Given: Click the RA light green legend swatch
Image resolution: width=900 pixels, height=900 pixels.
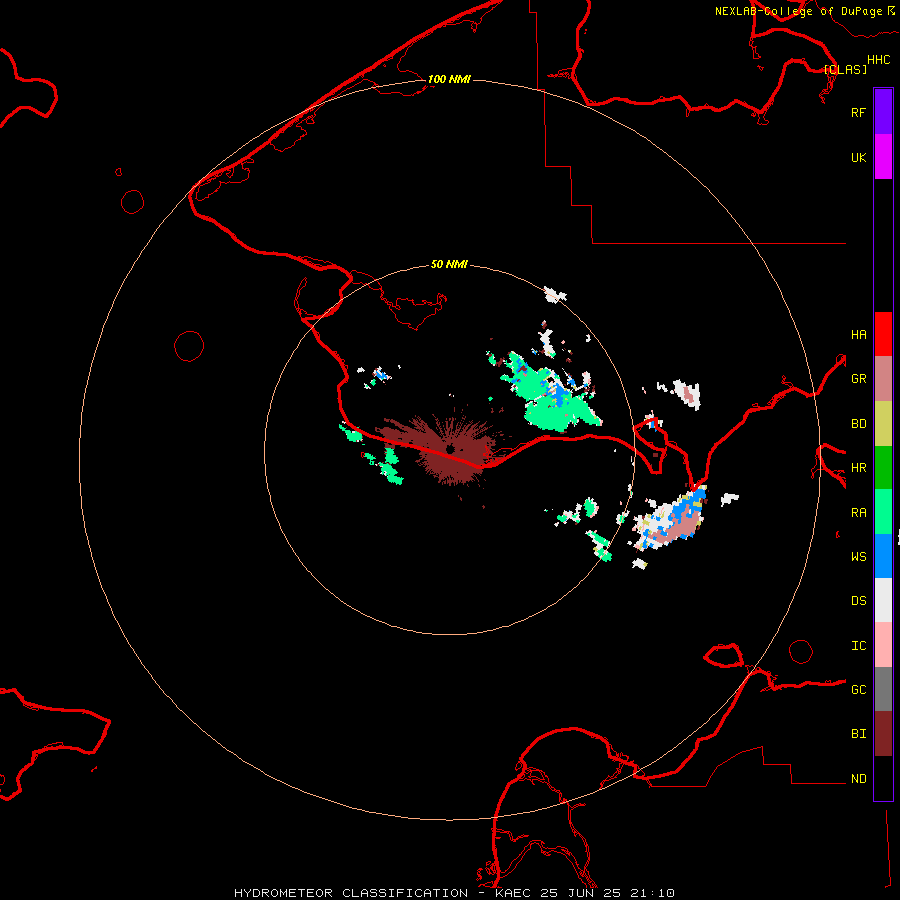Looking at the screenshot, I should click(x=883, y=512).
